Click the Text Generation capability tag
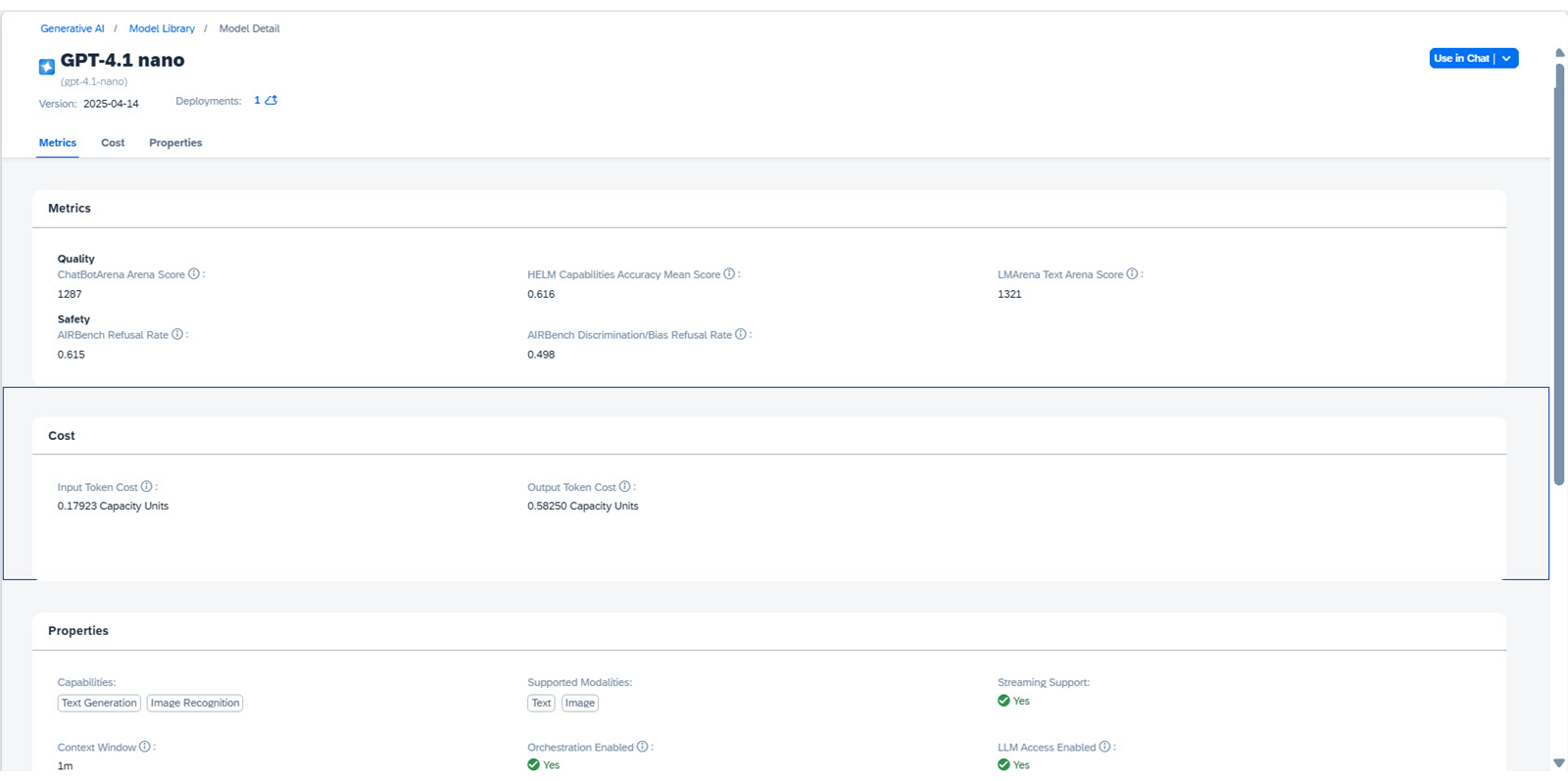The width and height of the screenshot is (1568, 781). pyautogui.click(x=99, y=703)
